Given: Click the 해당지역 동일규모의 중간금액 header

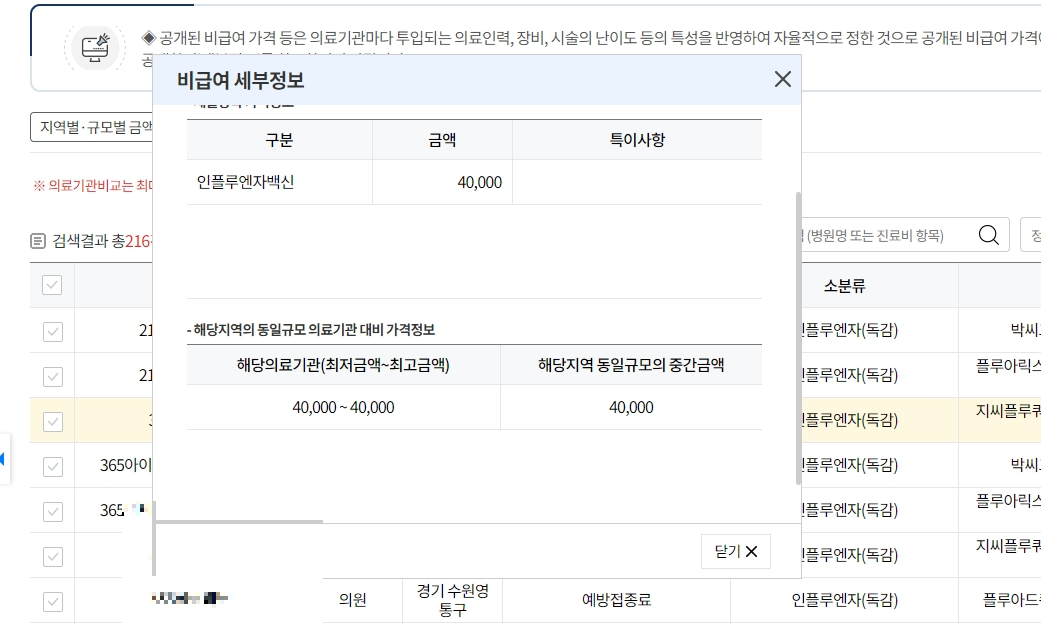Looking at the screenshot, I should point(631,364).
